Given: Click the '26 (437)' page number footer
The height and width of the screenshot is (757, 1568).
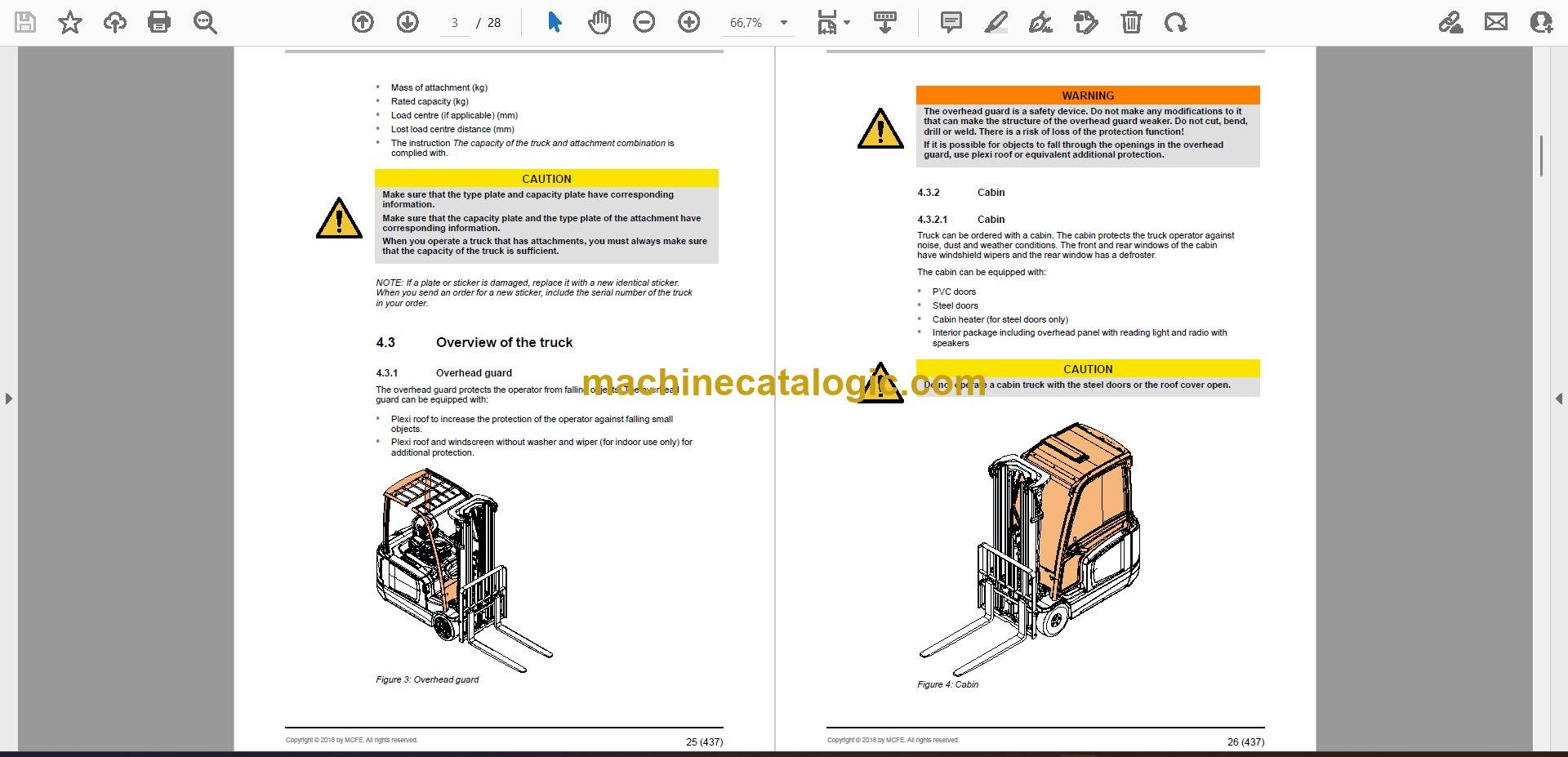Looking at the screenshot, I should (x=1245, y=742).
